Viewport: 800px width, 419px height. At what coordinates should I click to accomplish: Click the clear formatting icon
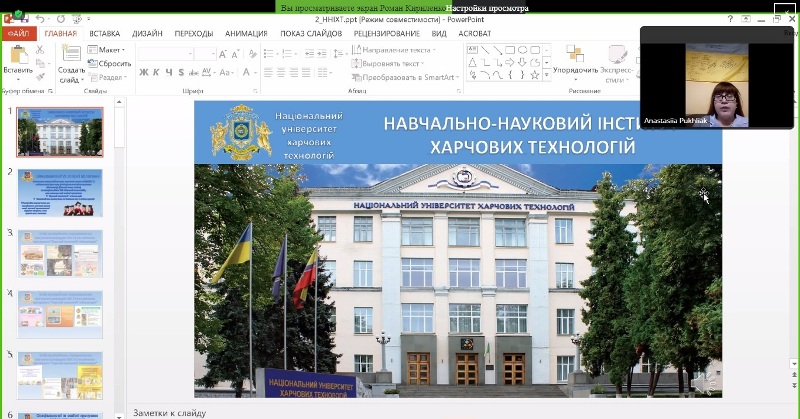(252, 54)
